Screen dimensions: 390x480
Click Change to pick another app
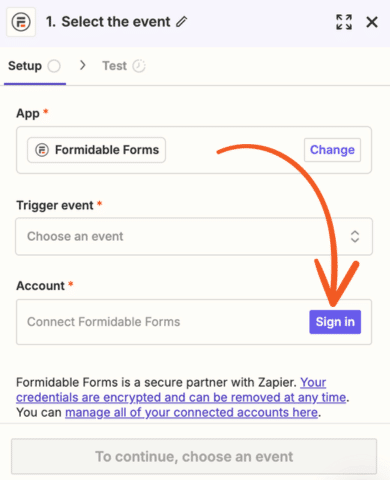(332, 150)
